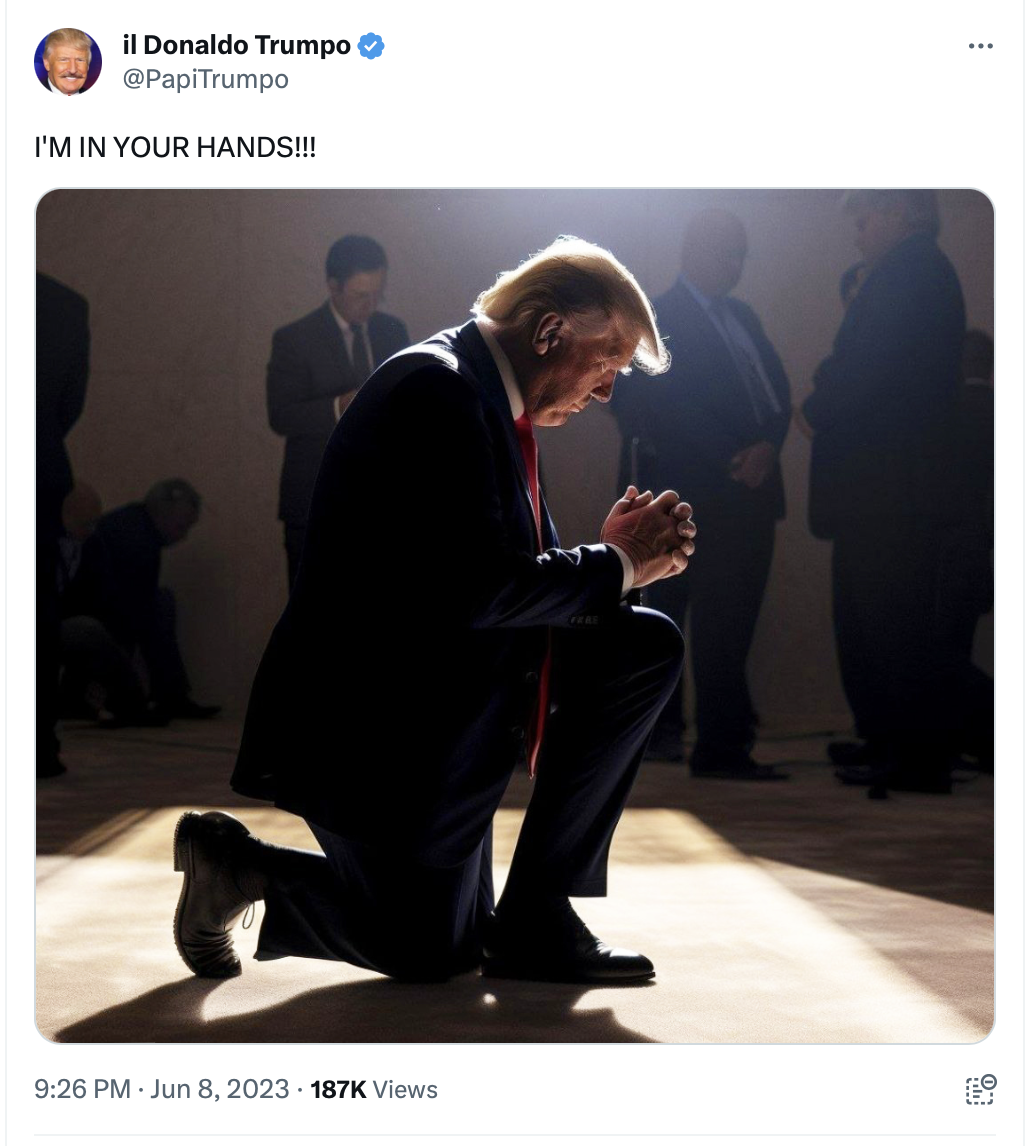Visit the @PapiTrumpo handle link
1026x1146 pixels.
(x=205, y=79)
